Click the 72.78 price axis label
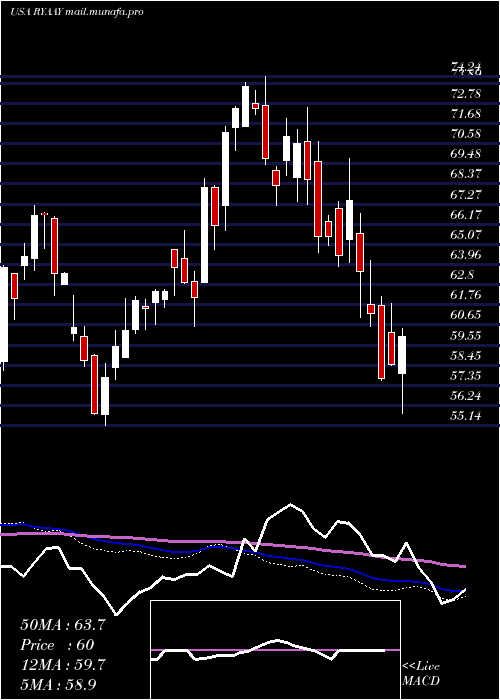Viewport: 500px width, 700px height. [x=467, y=94]
